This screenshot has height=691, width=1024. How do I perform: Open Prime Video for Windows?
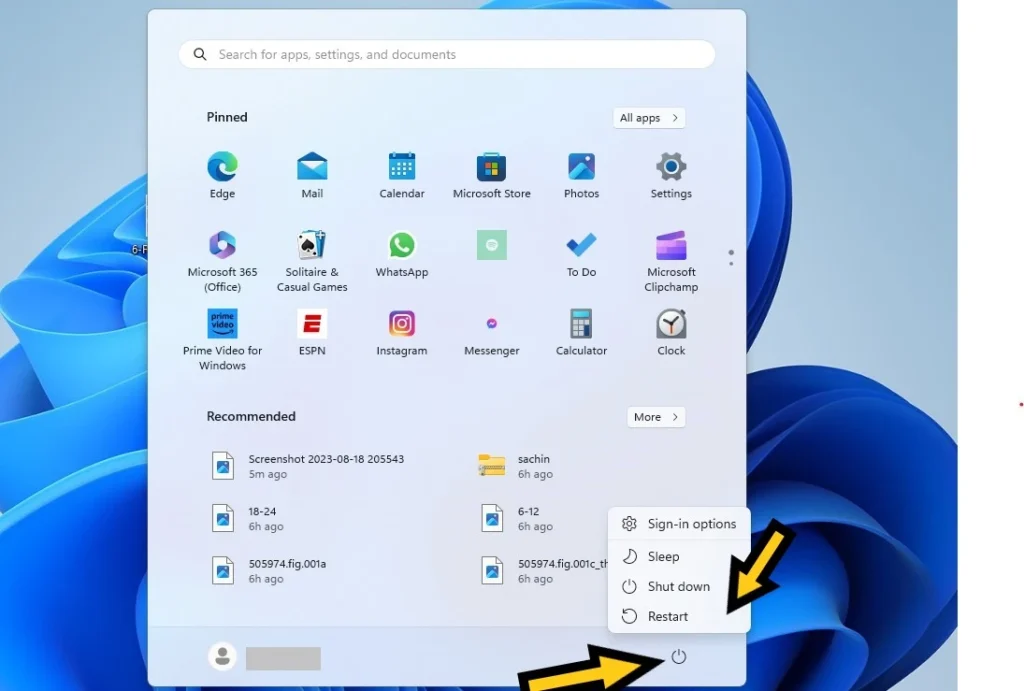222,340
